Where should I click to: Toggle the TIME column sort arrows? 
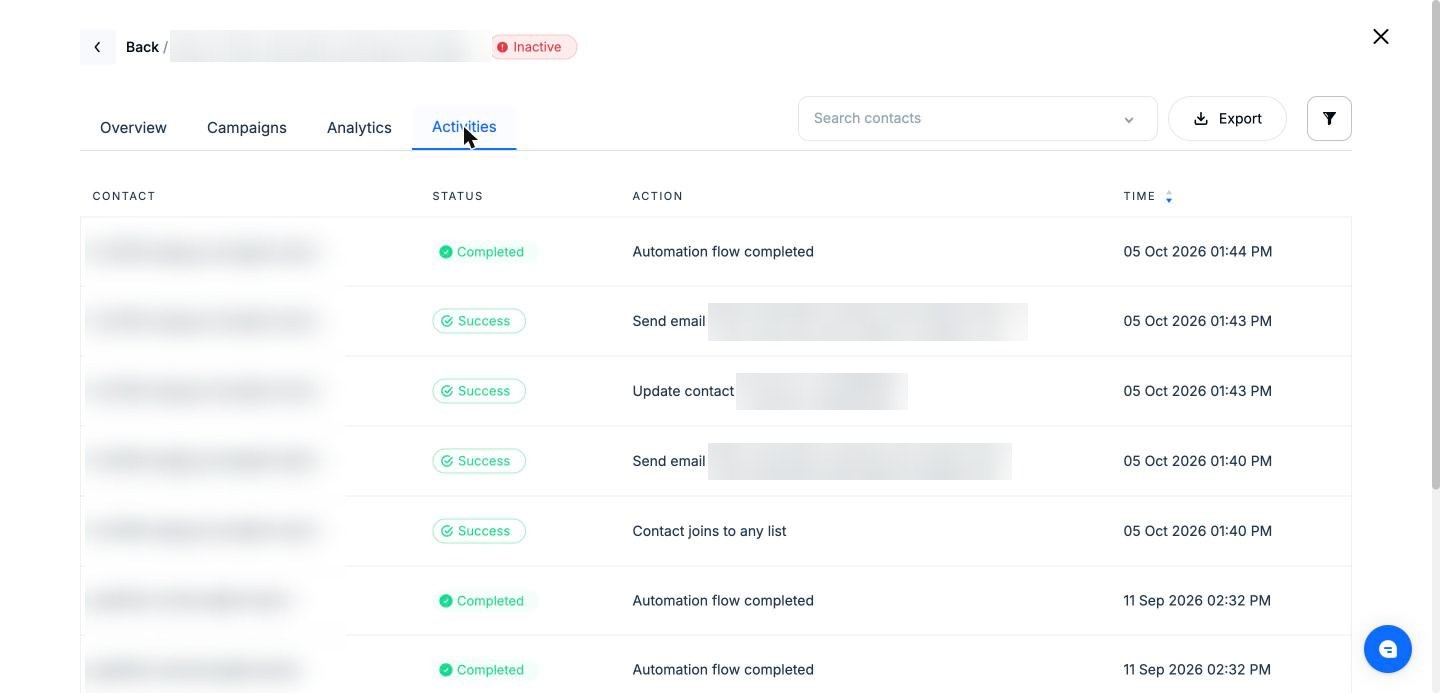(1169, 197)
